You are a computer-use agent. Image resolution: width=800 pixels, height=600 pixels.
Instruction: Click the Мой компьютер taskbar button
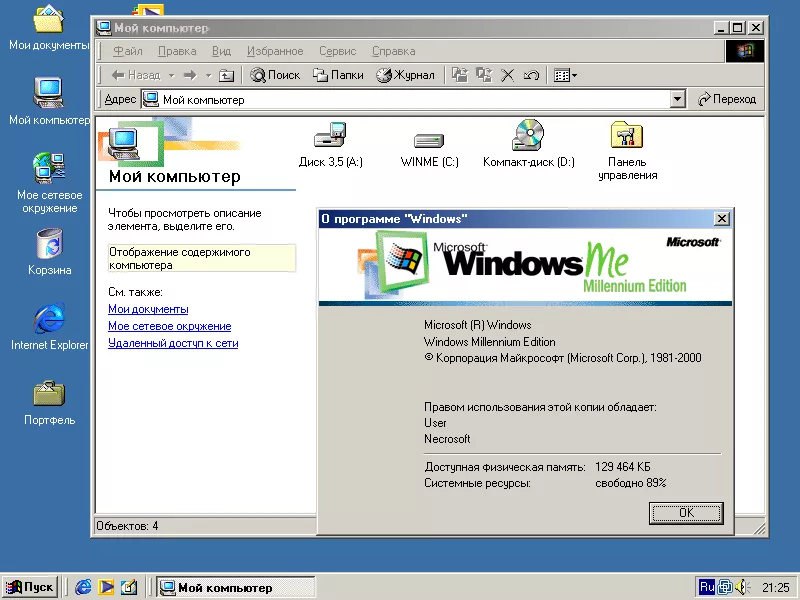(235, 588)
